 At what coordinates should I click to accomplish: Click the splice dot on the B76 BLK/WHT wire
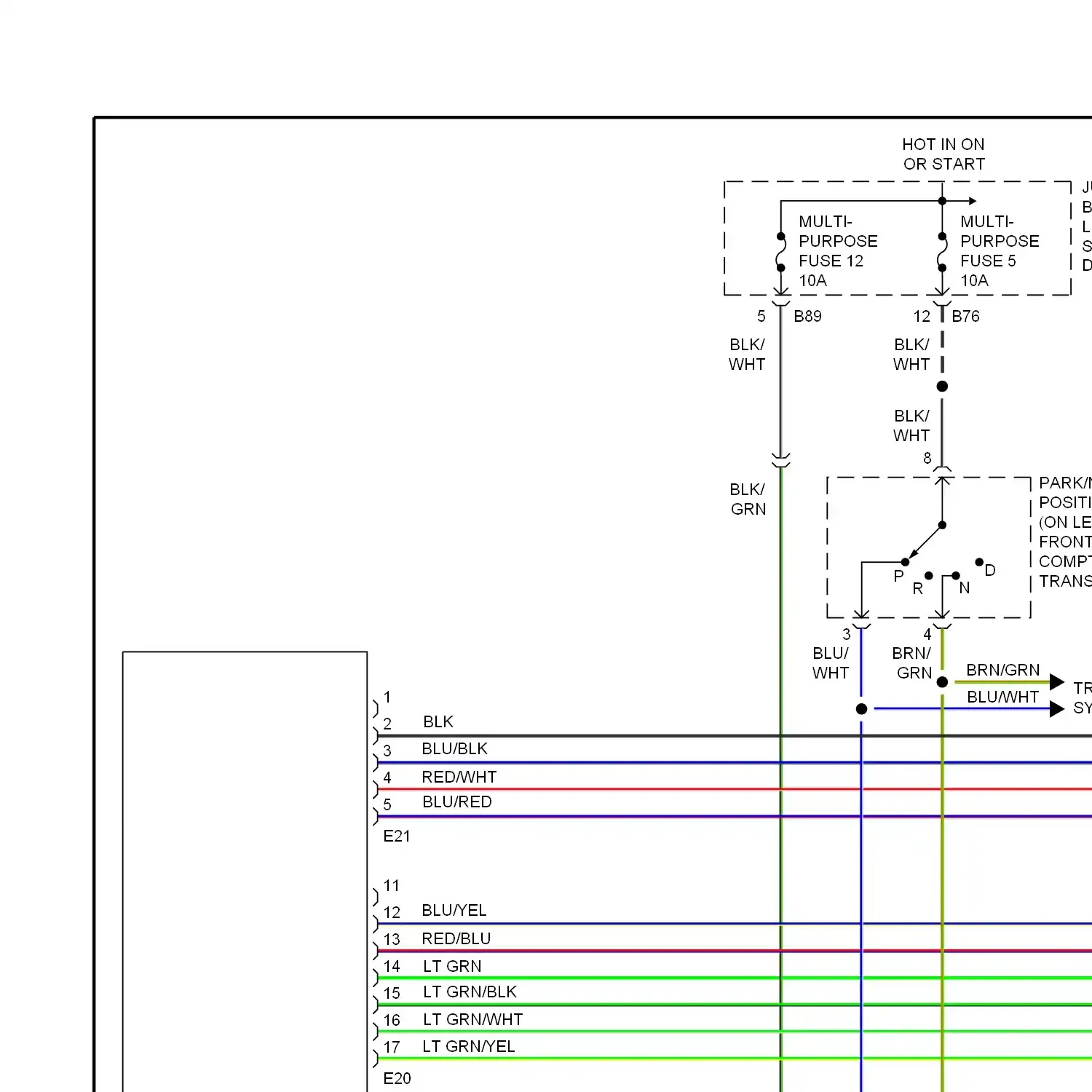(x=942, y=387)
